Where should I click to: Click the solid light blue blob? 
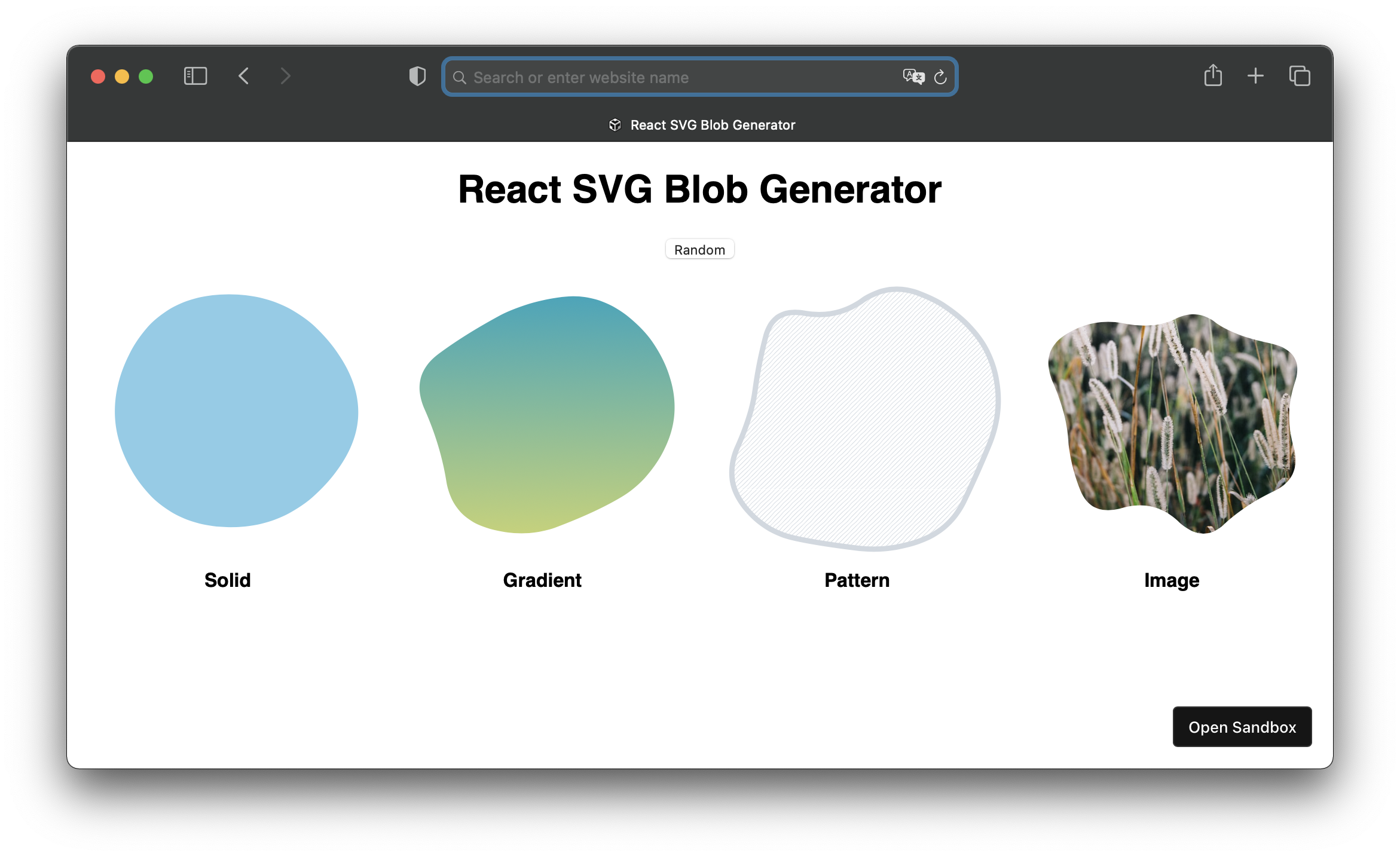[236, 411]
